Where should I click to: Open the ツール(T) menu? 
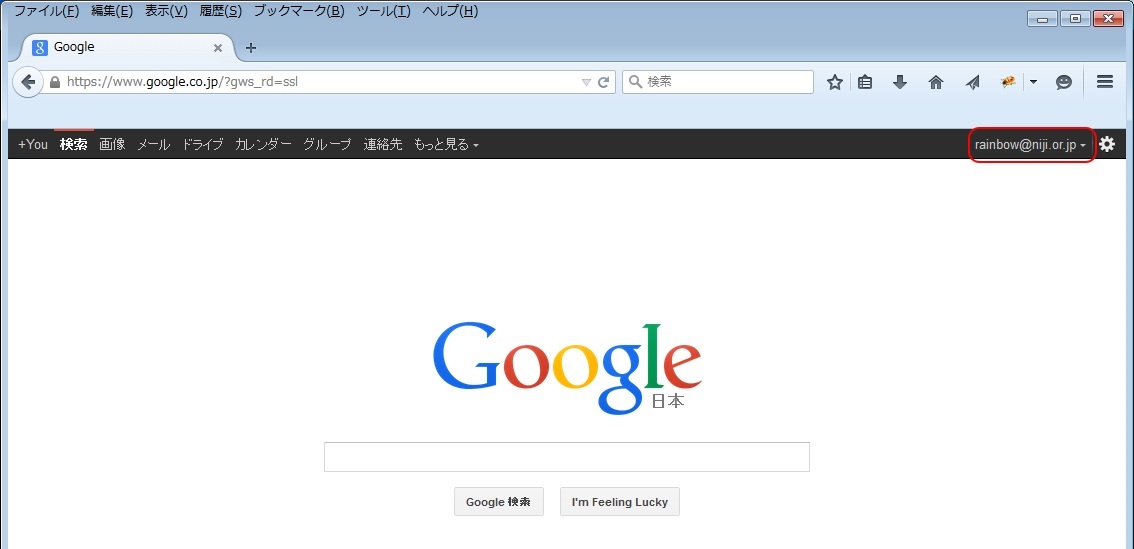click(x=383, y=11)
